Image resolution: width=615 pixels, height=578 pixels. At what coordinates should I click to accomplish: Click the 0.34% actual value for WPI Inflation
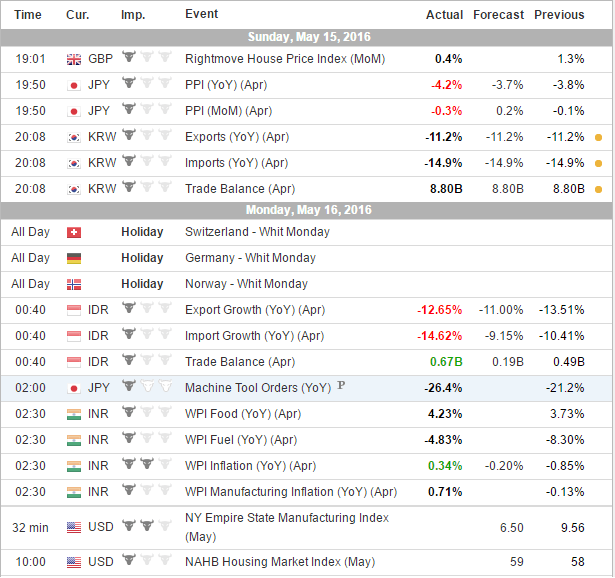coord(445,465)
